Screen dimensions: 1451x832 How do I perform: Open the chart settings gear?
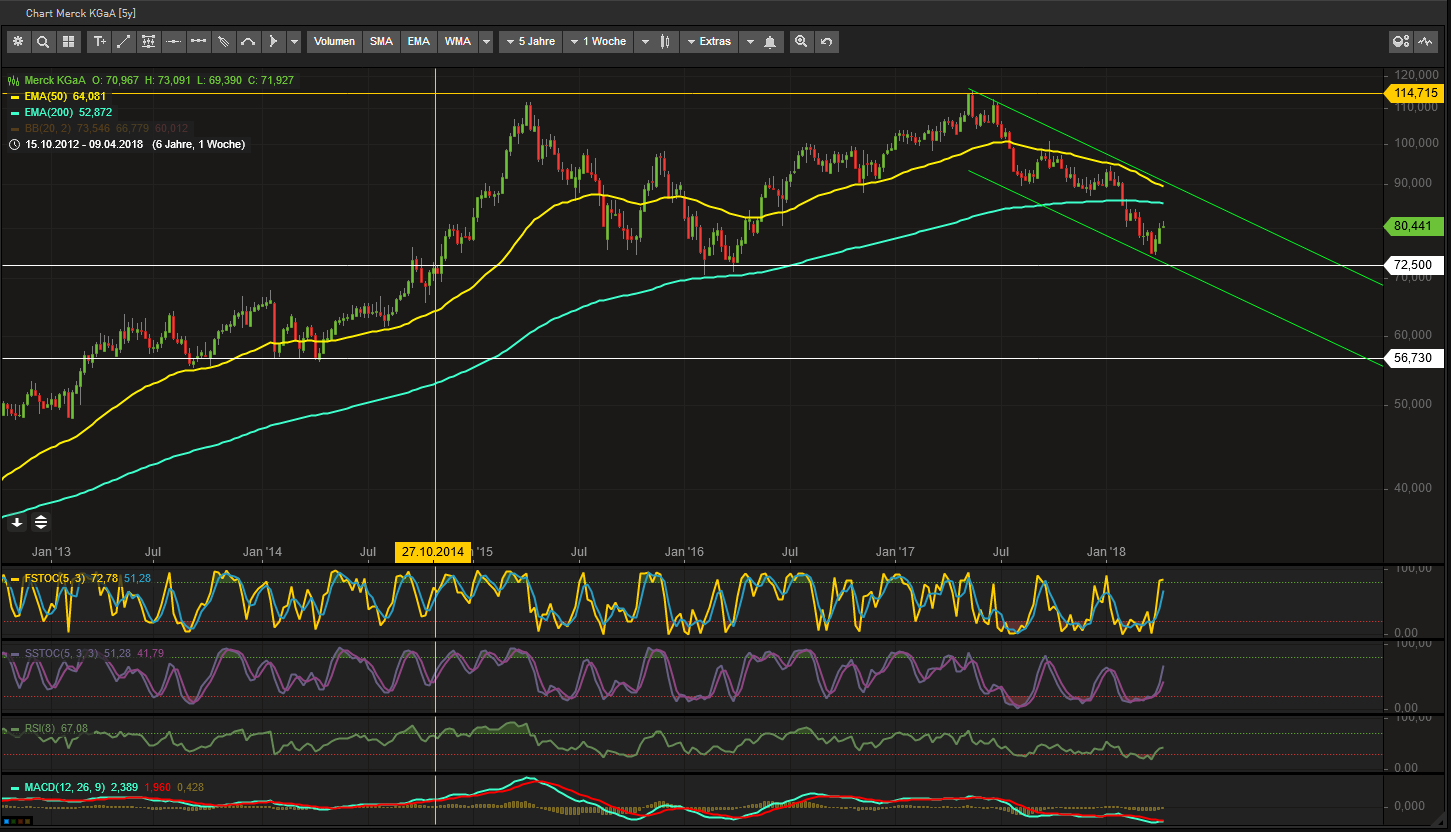pos(18,41)
